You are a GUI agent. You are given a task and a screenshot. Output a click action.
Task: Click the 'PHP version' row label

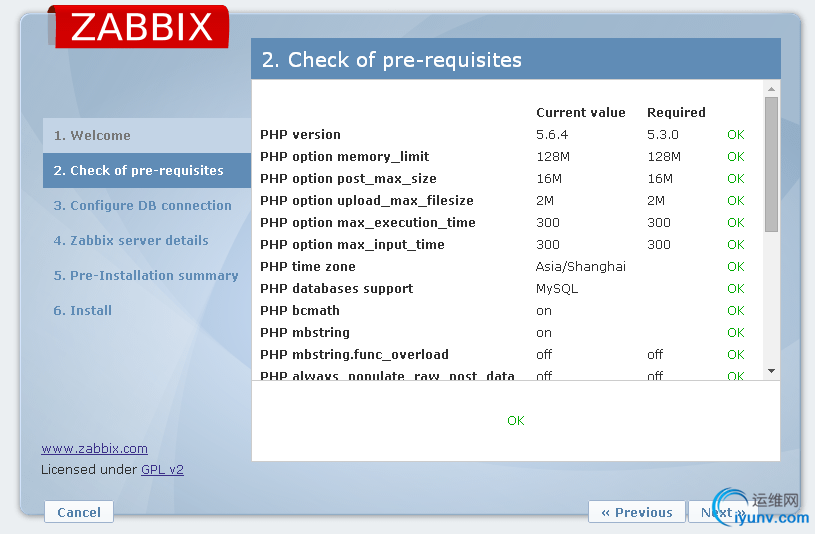point(300,135)
